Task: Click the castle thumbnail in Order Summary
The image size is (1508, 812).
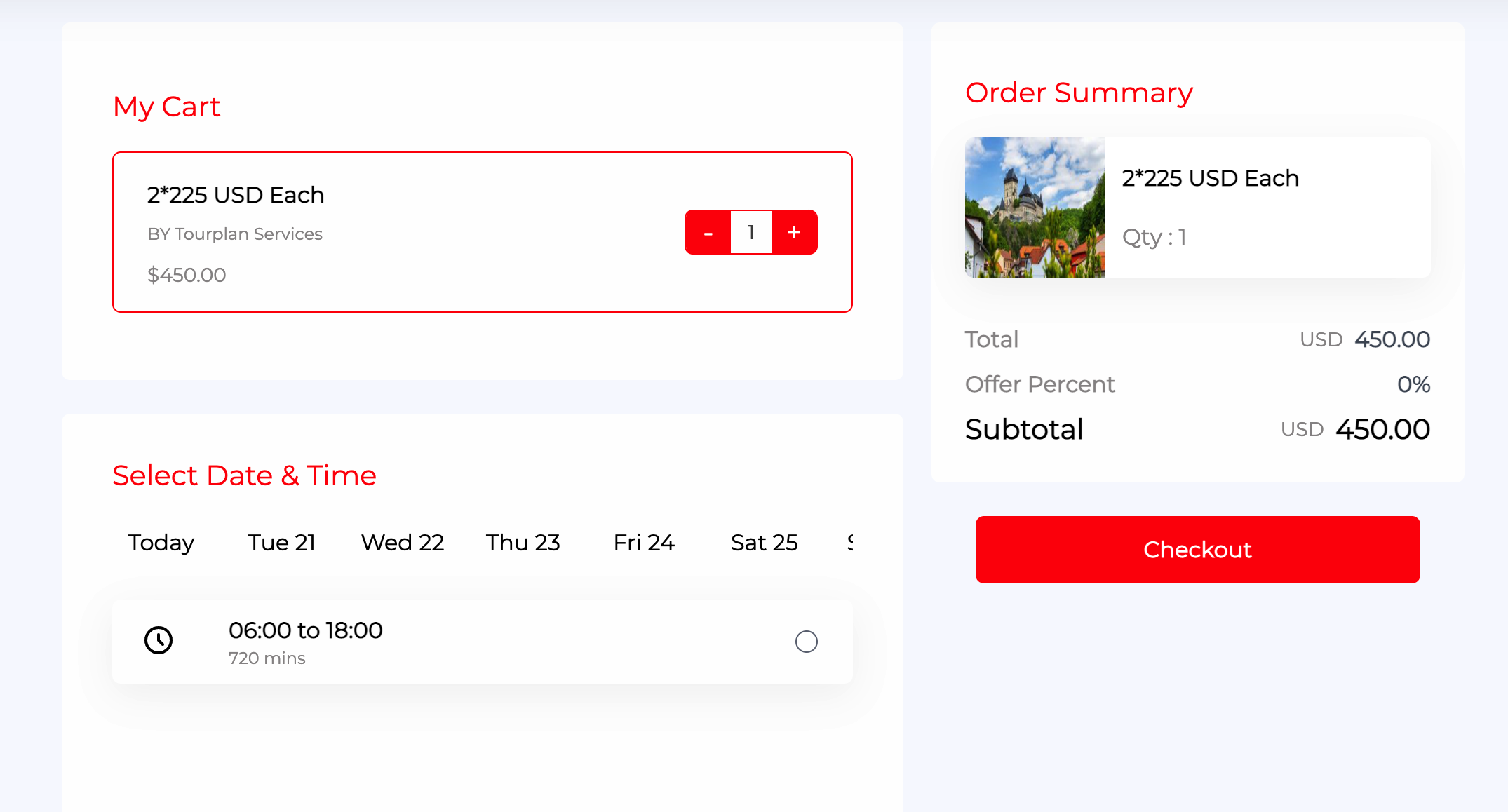Action: (x=1035, y=208)
